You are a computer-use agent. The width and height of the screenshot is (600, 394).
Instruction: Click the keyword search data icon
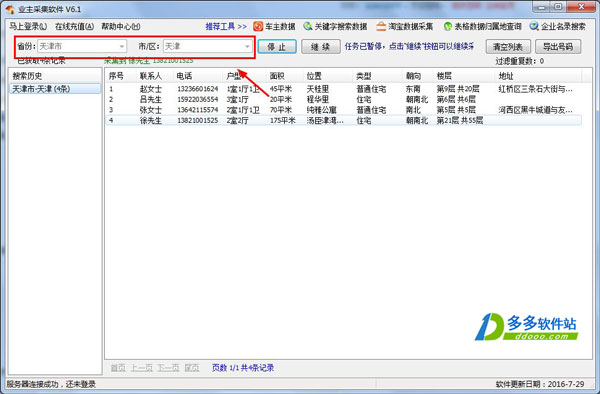click(x=308, y=26)
